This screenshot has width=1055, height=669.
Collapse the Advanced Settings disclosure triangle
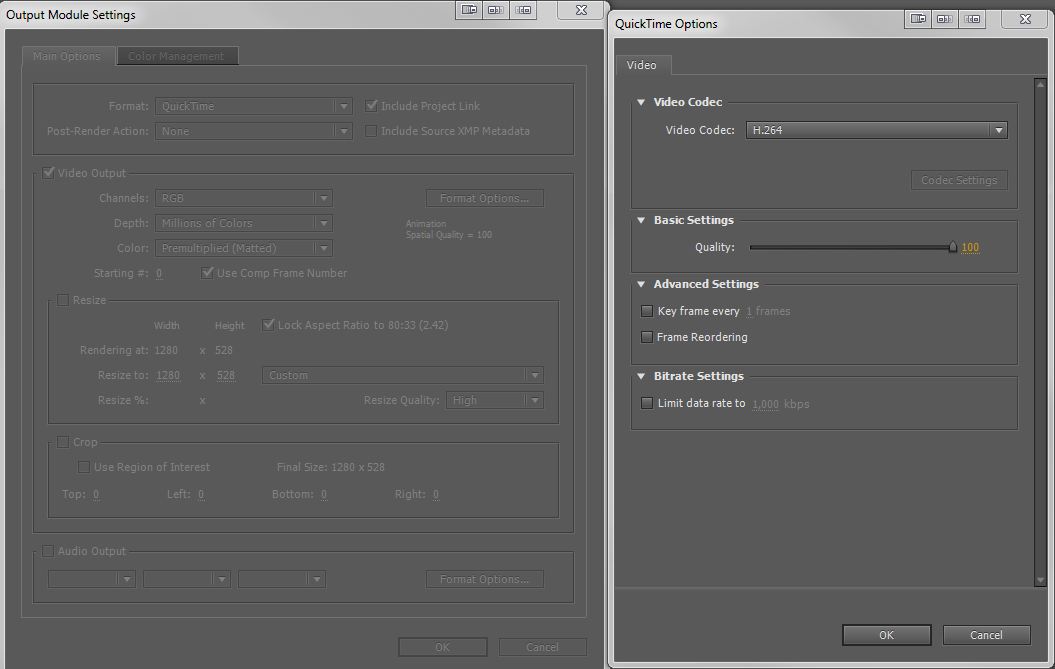[x=641, y=284]
